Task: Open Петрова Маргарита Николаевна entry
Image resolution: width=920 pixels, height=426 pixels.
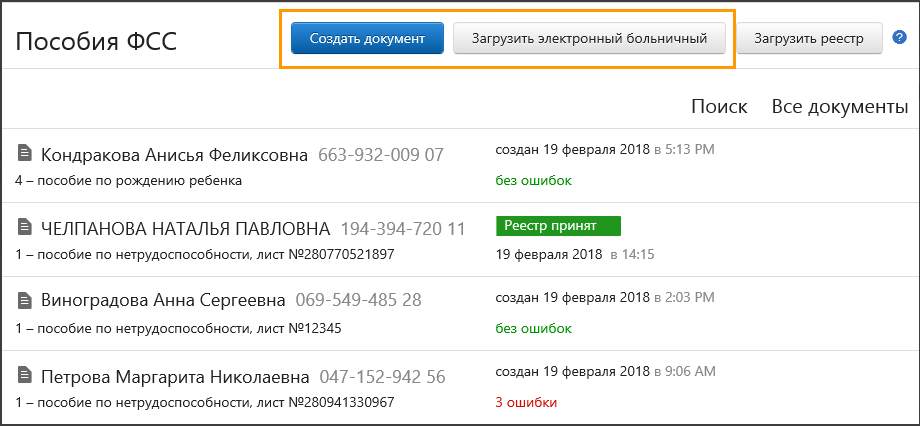Action: point(176,377)
